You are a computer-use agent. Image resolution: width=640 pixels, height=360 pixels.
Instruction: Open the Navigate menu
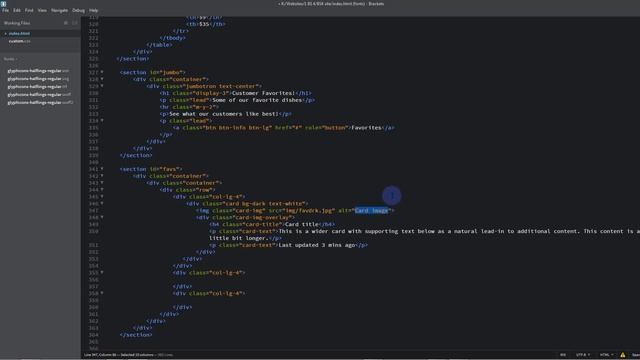pyautogui.click(x=60, y=10)
